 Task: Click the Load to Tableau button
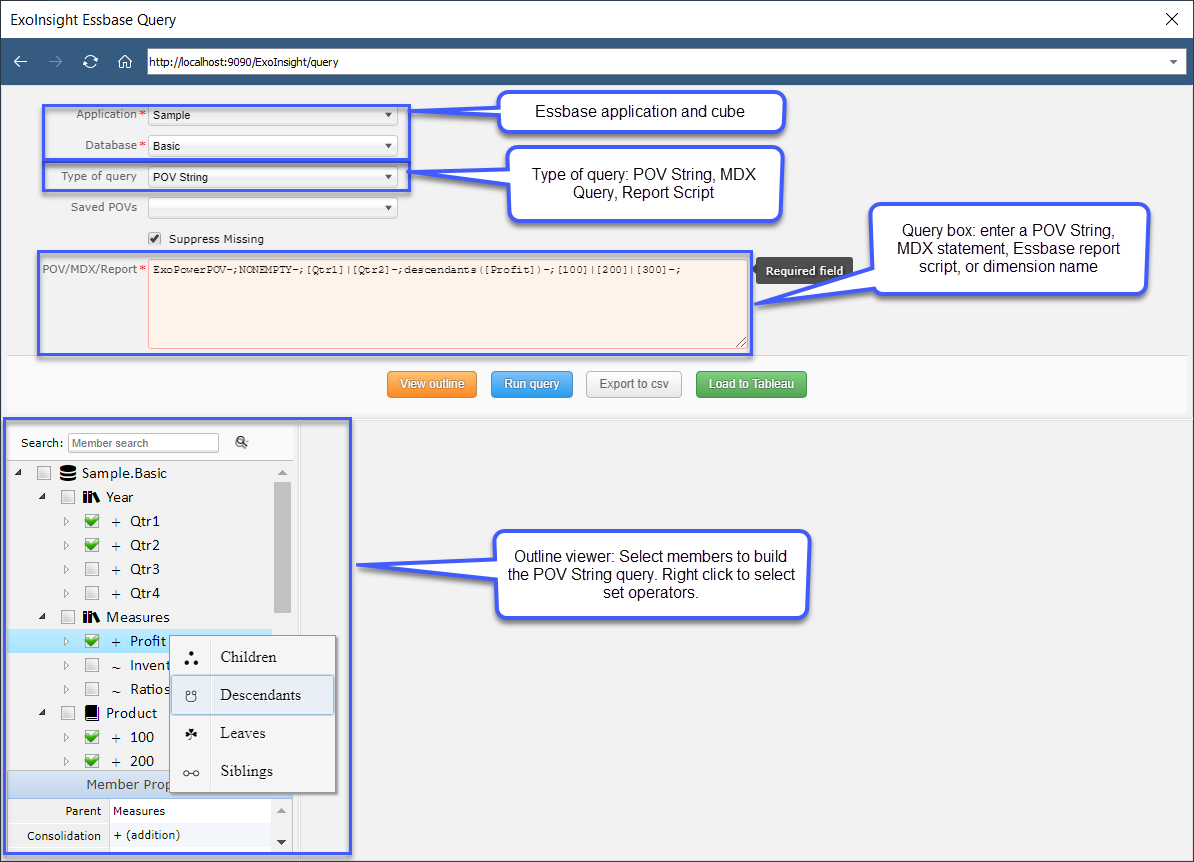pyautogui.click(x=751, y=384)
